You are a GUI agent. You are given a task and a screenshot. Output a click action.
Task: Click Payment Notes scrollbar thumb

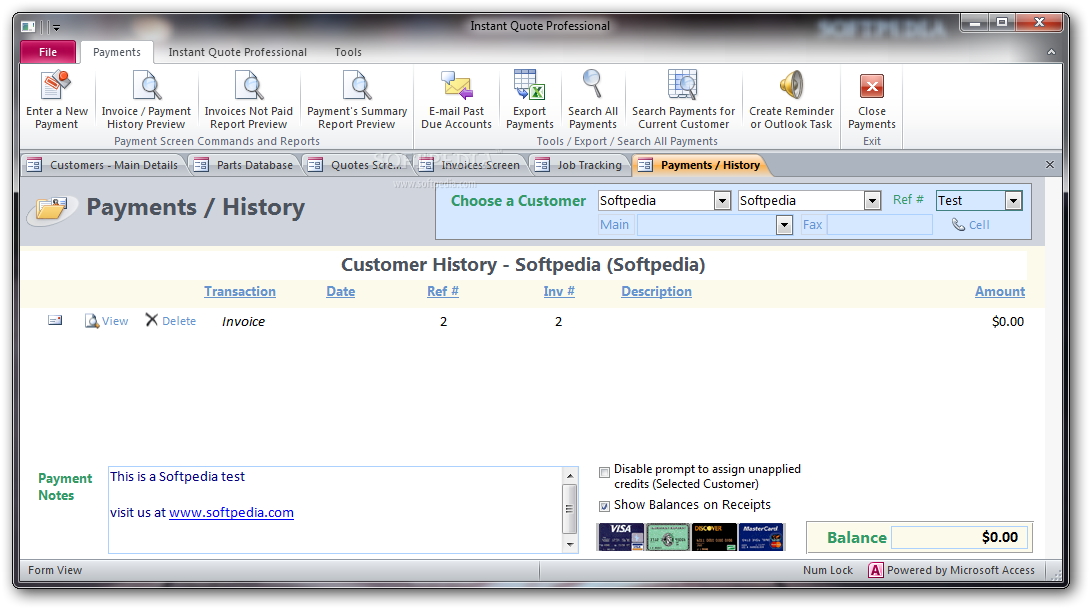coord(569,508)
